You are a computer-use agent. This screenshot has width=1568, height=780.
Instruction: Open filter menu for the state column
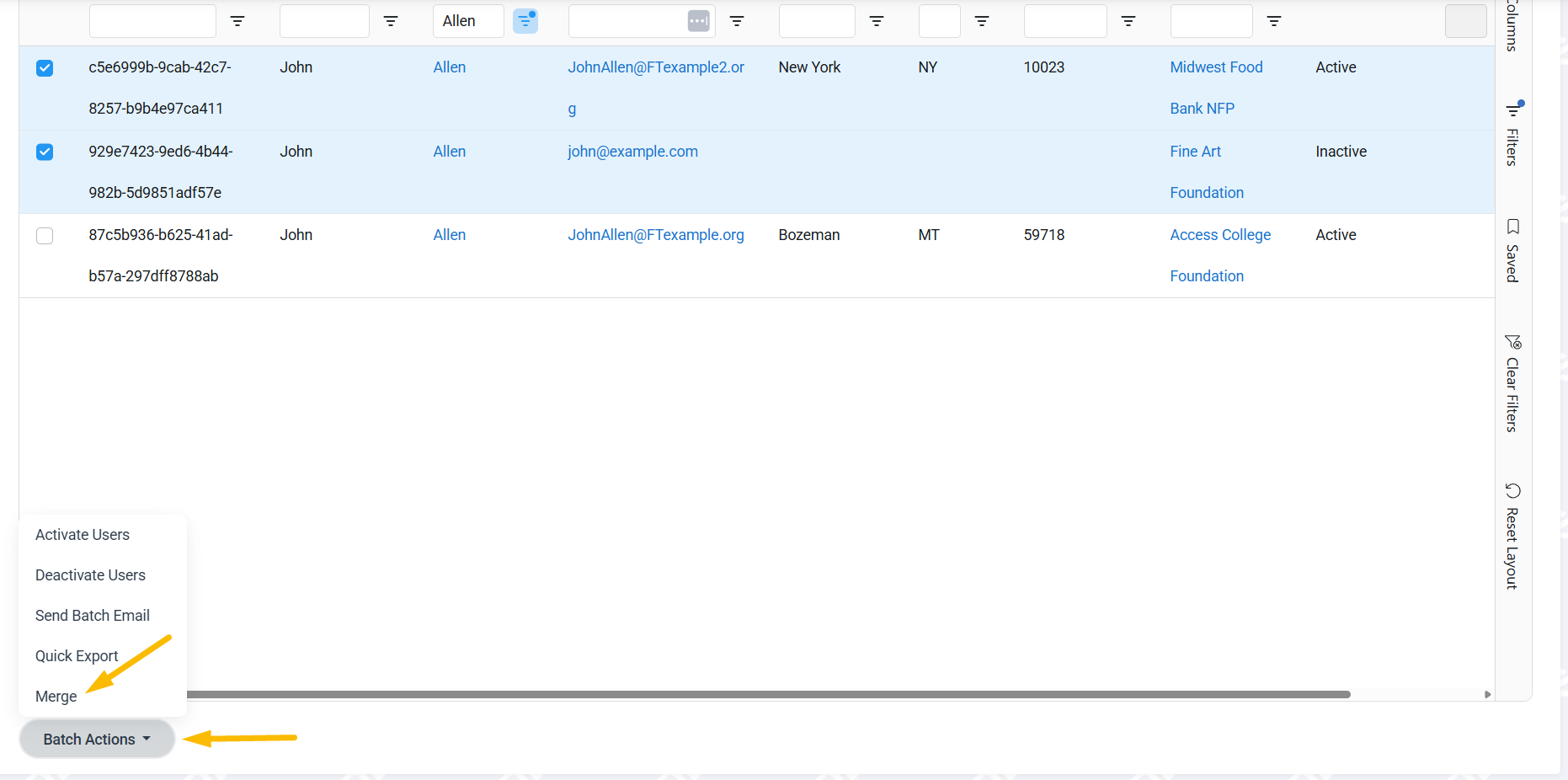(982, 21)
